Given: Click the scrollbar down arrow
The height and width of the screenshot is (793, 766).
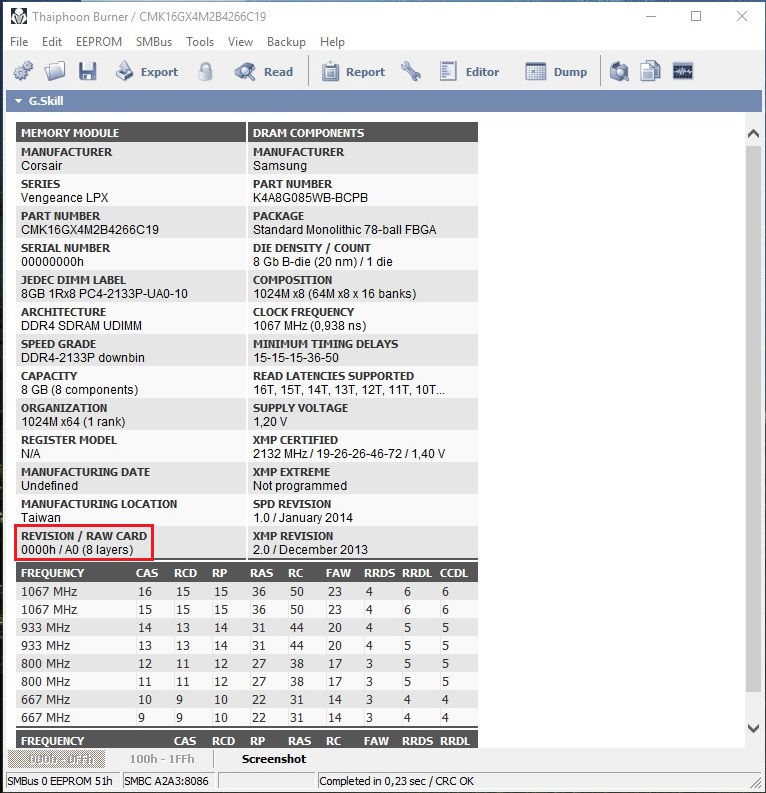Looking at the screenshot, I should (753, 728).
